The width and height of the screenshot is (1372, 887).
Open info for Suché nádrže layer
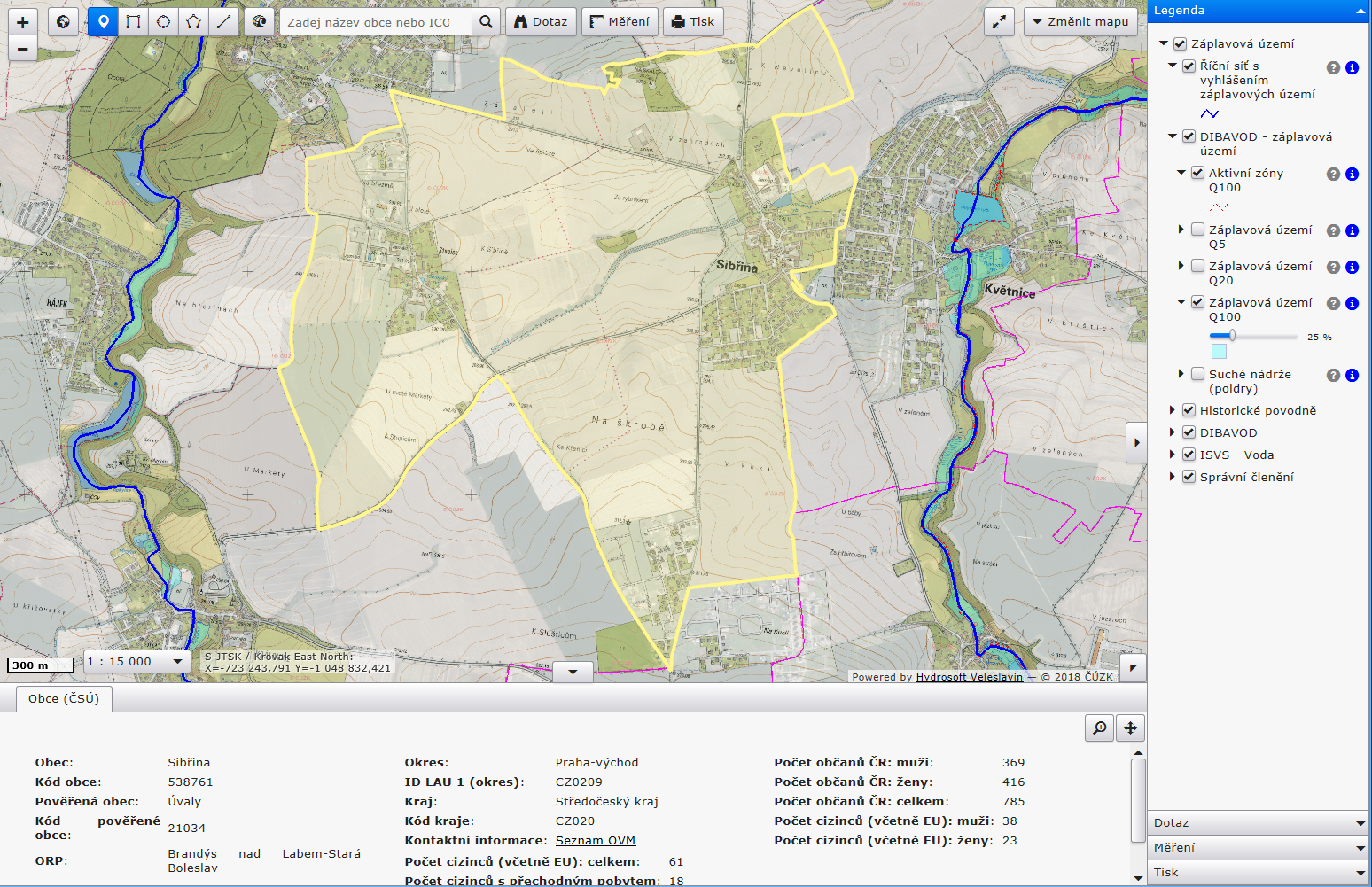[x=1352, y=375]
